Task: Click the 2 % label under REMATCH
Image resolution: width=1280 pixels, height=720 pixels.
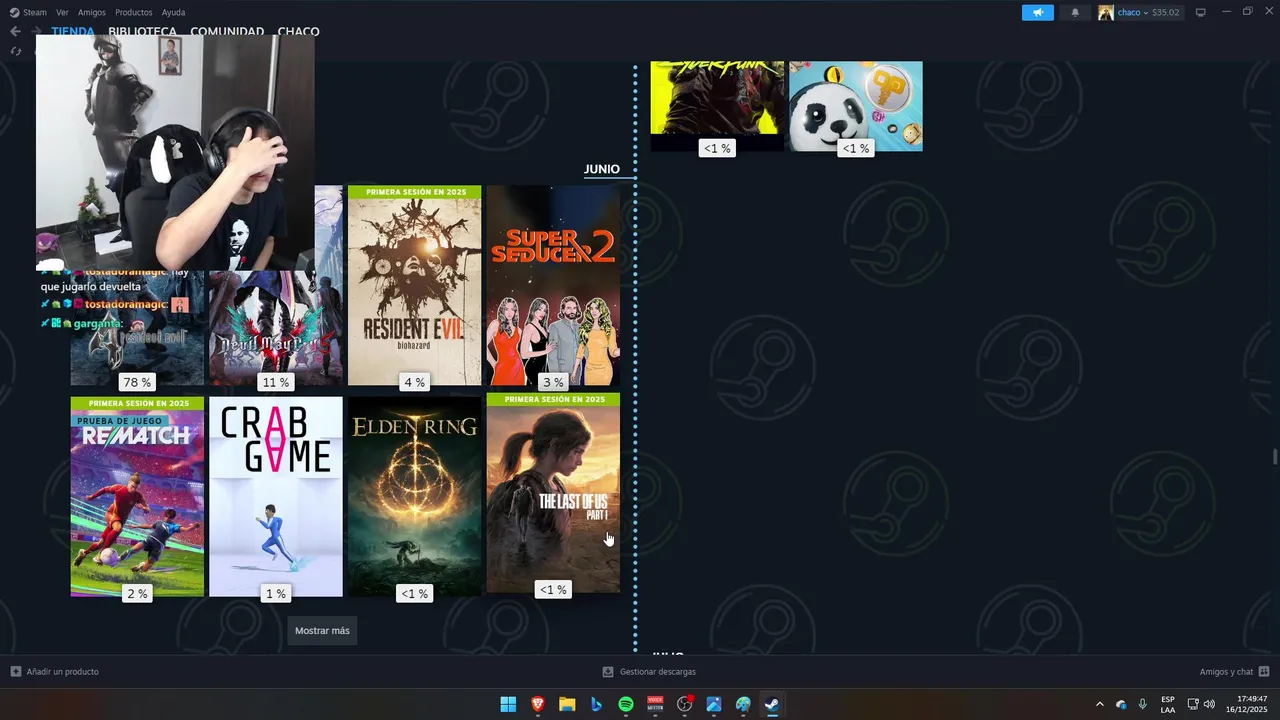Action: coord(137,593)
